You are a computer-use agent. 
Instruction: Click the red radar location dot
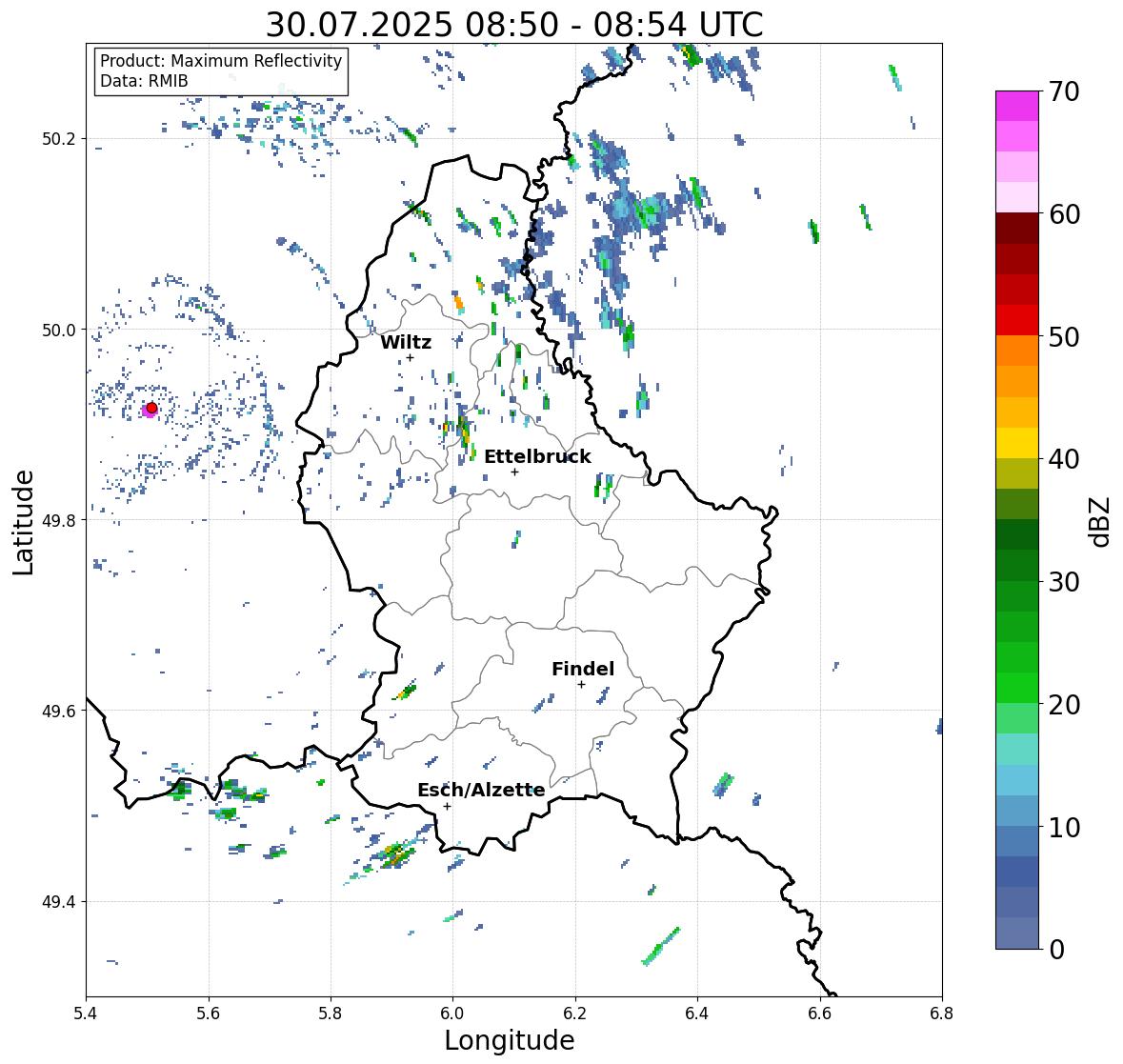click(x=151, y=408)
